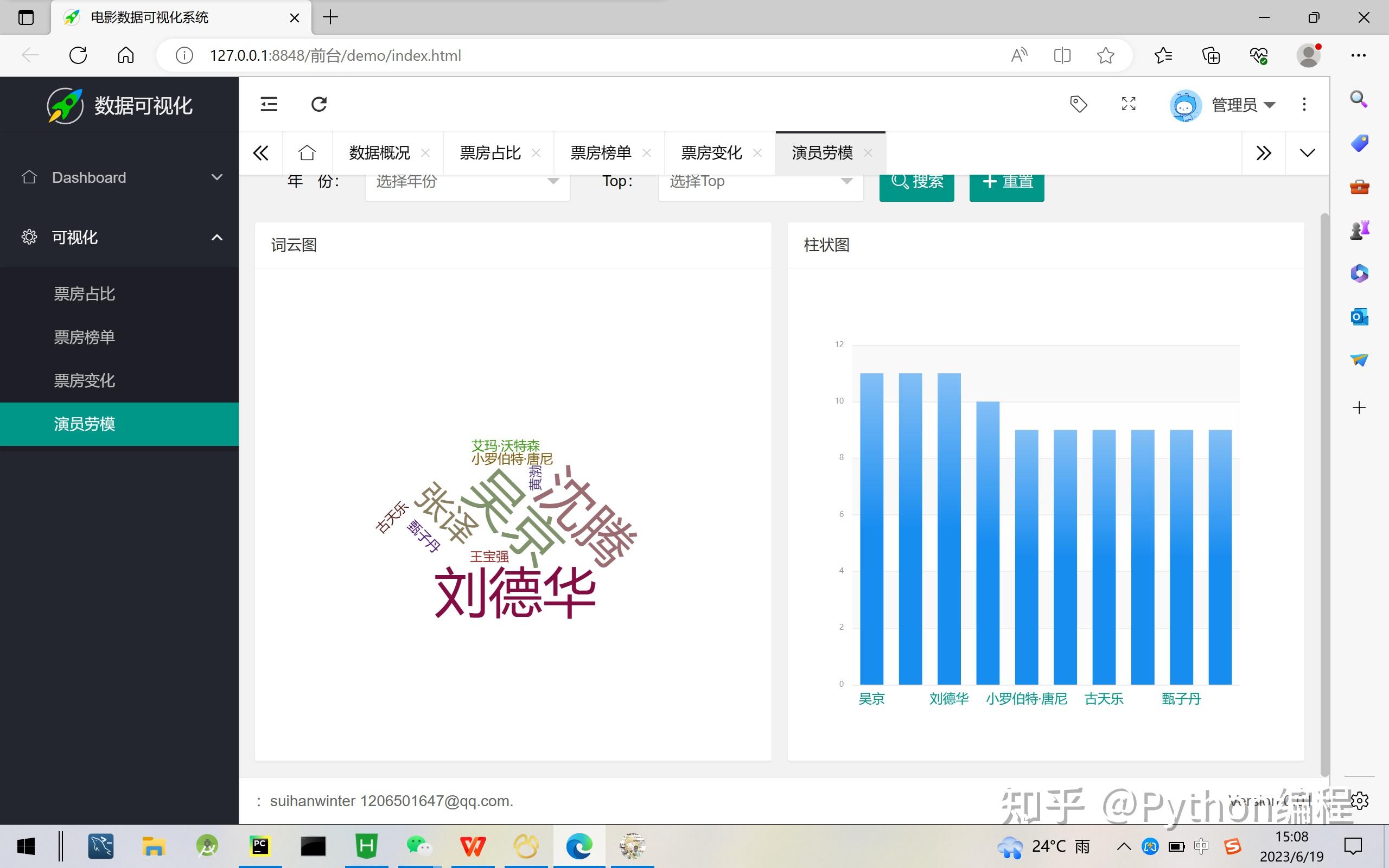The width and height of the screenshot is (1389, 868).
Task: Go to the home tab icon
Action: pyautogui.click(x=307, y=154)
